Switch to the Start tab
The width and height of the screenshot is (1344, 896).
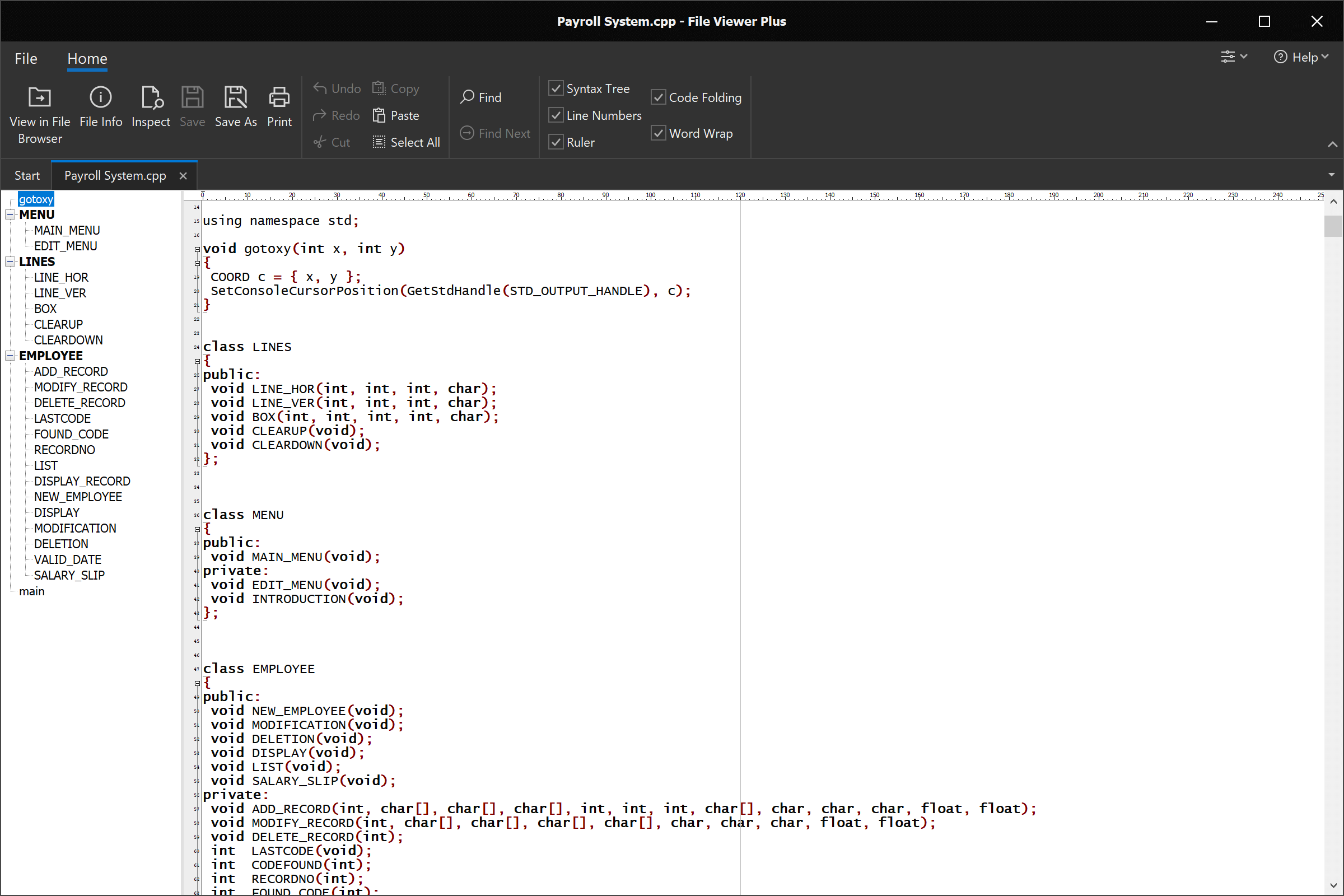(27, 175)
